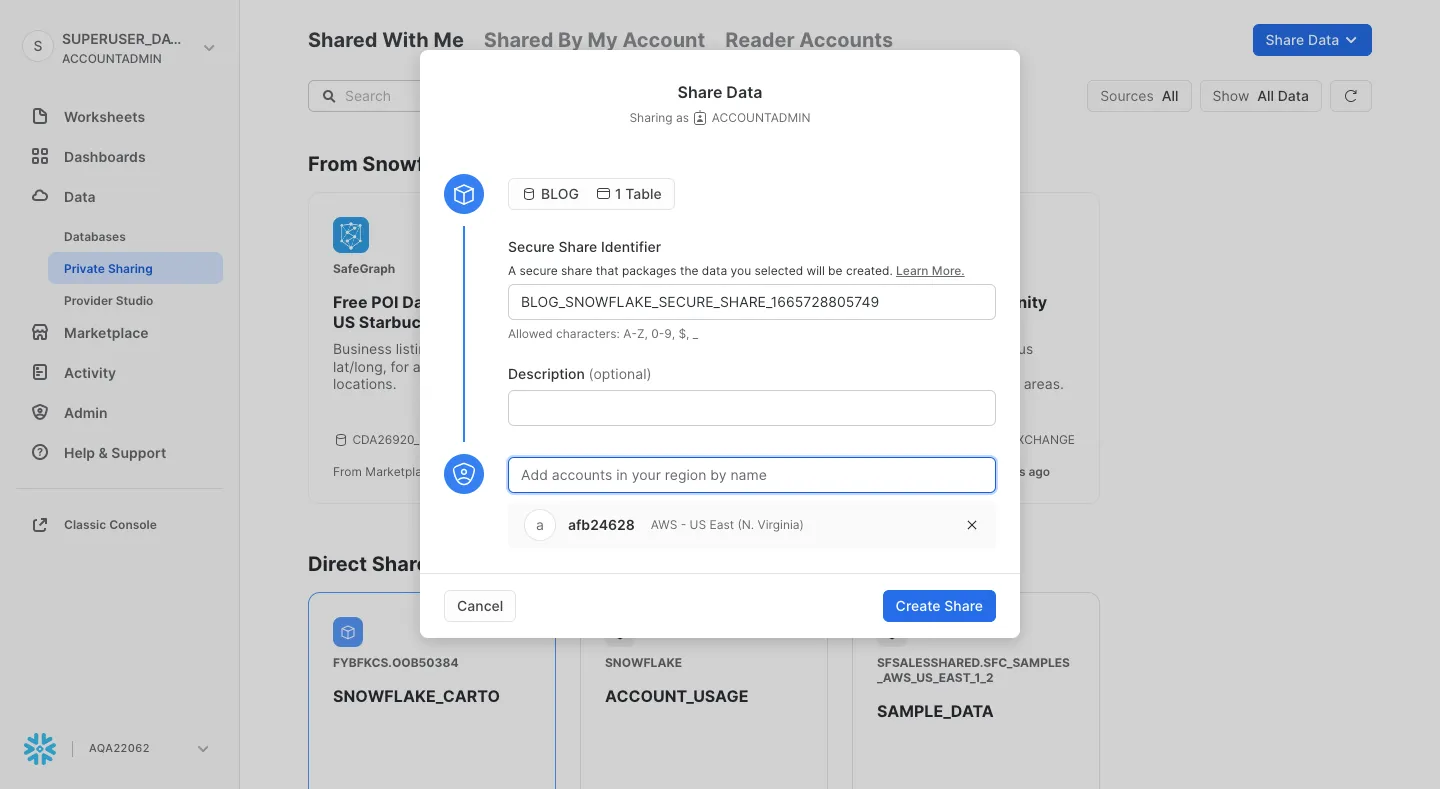
Task: Click the accounts shield icon in modal
Action: point(463,474)
